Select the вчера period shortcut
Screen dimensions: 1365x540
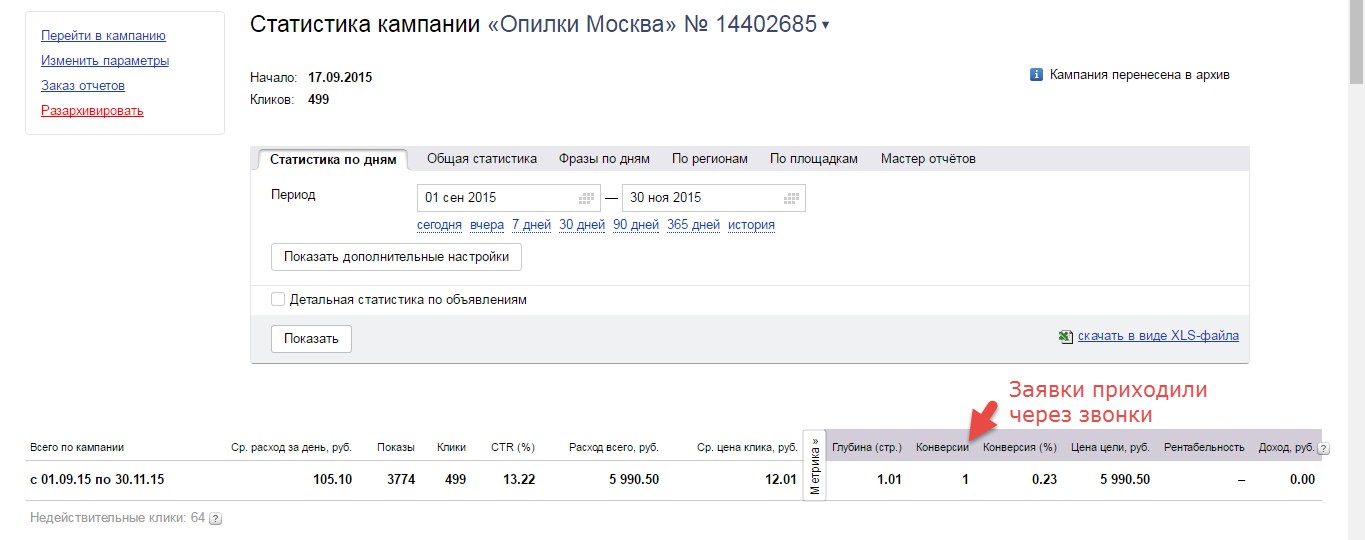(487, 225)
